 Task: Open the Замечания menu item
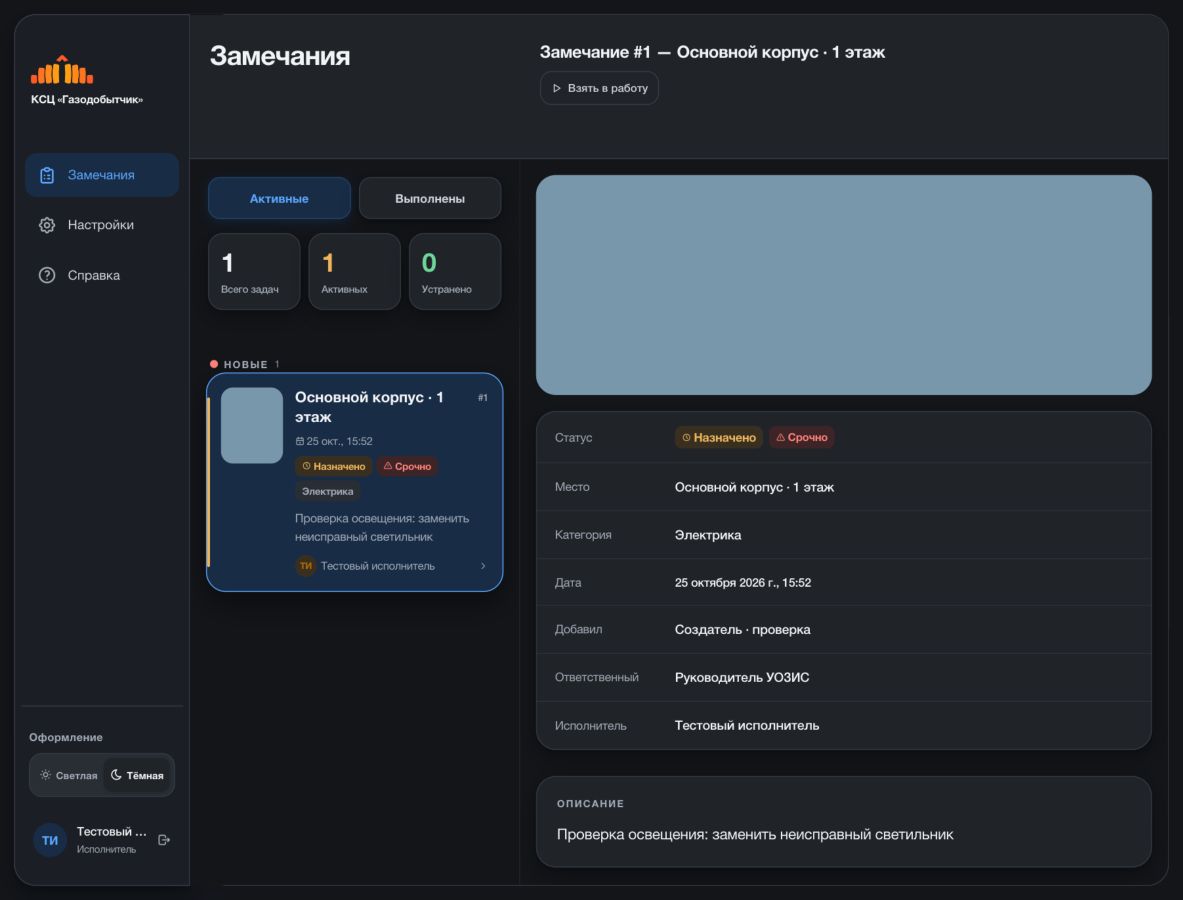coord(102,175)
